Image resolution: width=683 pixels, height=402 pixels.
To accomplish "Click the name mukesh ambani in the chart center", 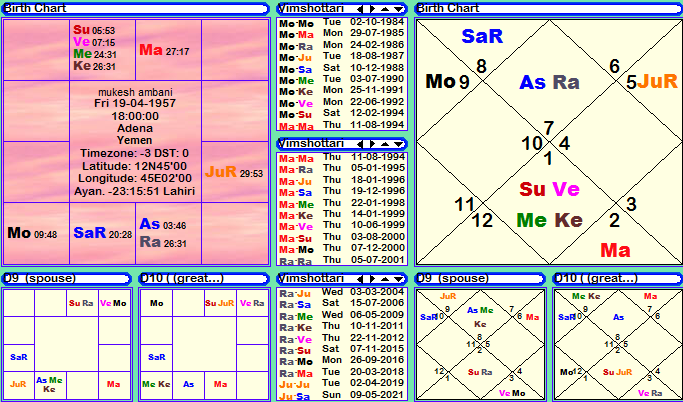I will pos(135,92).
